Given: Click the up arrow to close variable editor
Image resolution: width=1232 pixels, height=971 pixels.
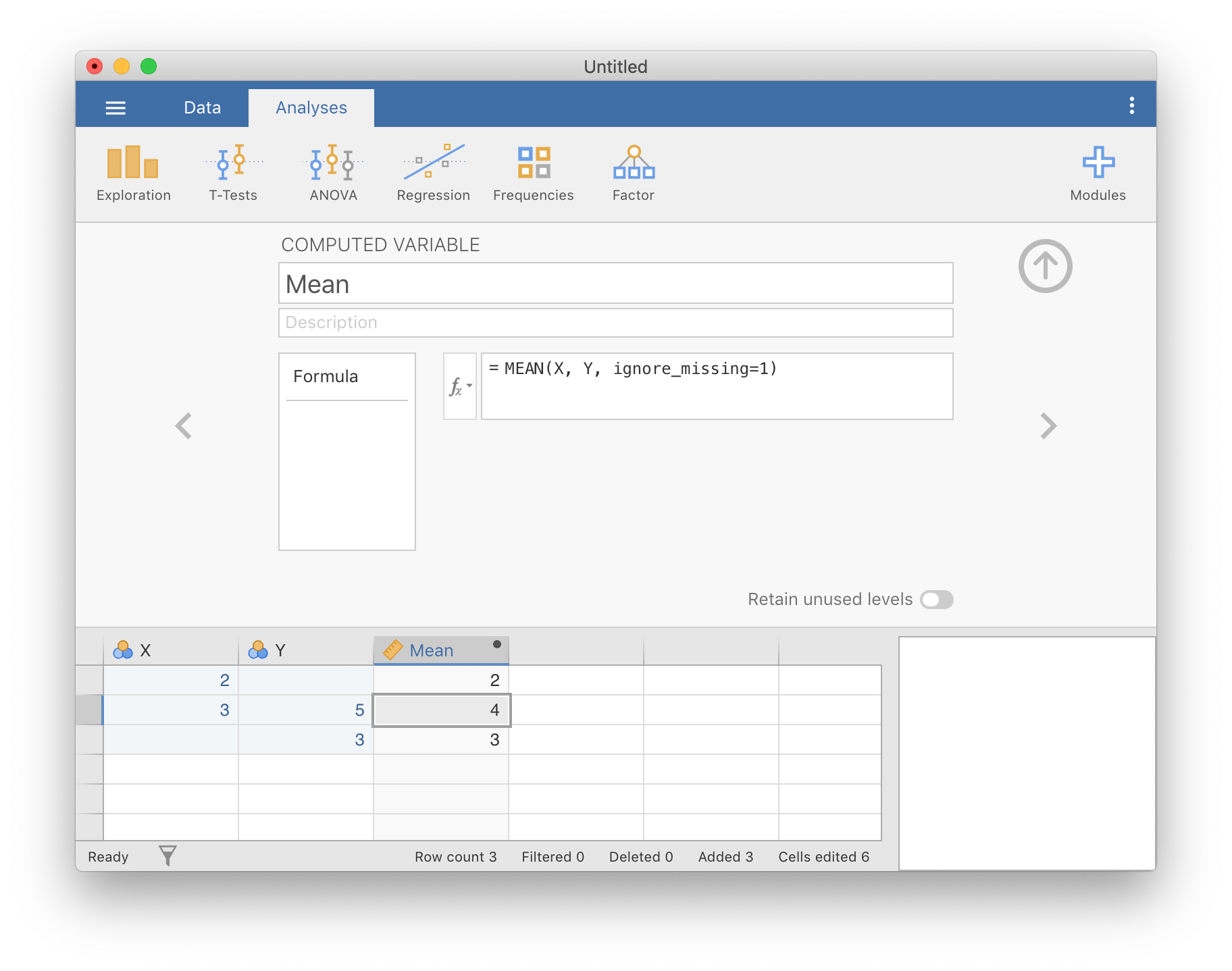Looking at the screenshot, I should point(1046,265).
